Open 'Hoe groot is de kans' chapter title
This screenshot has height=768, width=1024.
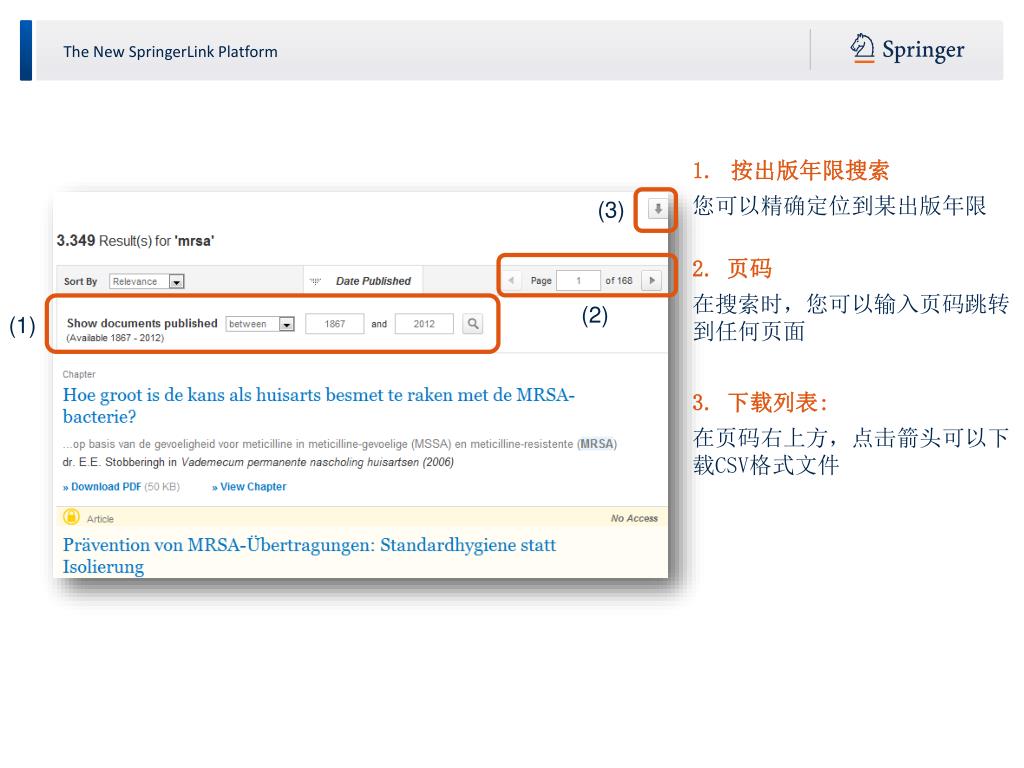[x=319, y=406]
